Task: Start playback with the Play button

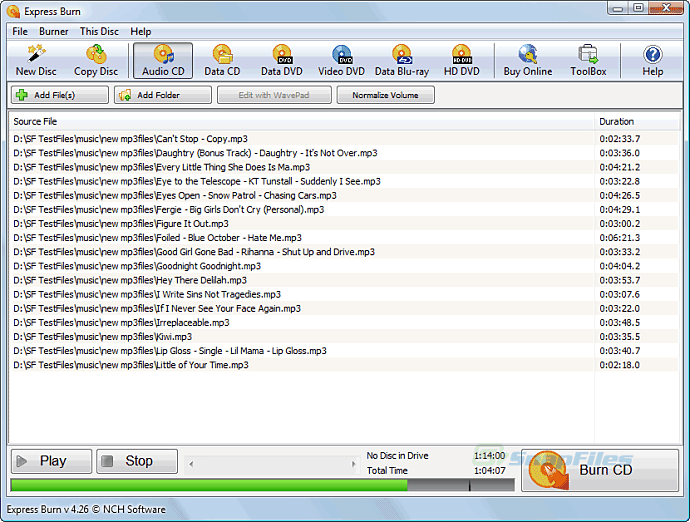Action: [51, 461]
